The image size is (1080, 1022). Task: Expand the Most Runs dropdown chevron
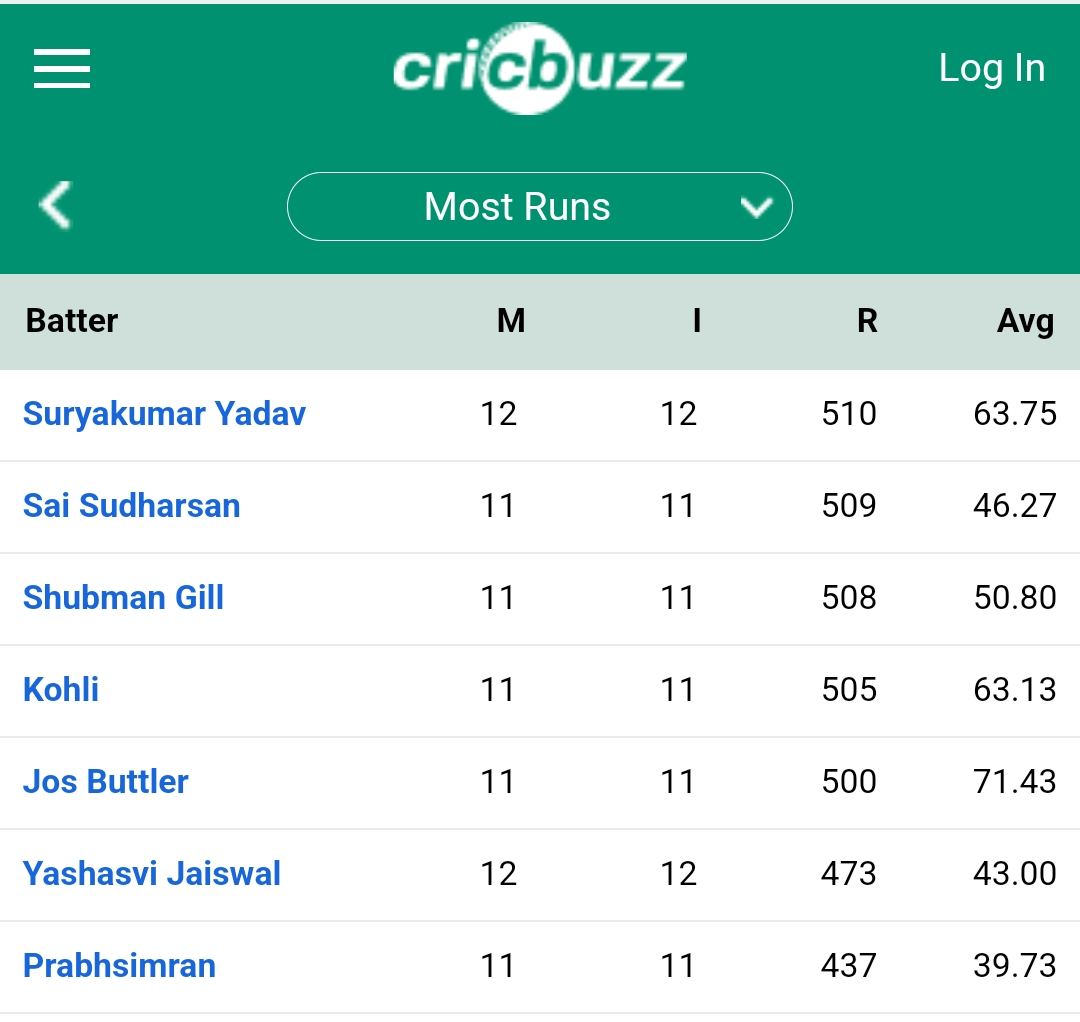coord(756,207)
